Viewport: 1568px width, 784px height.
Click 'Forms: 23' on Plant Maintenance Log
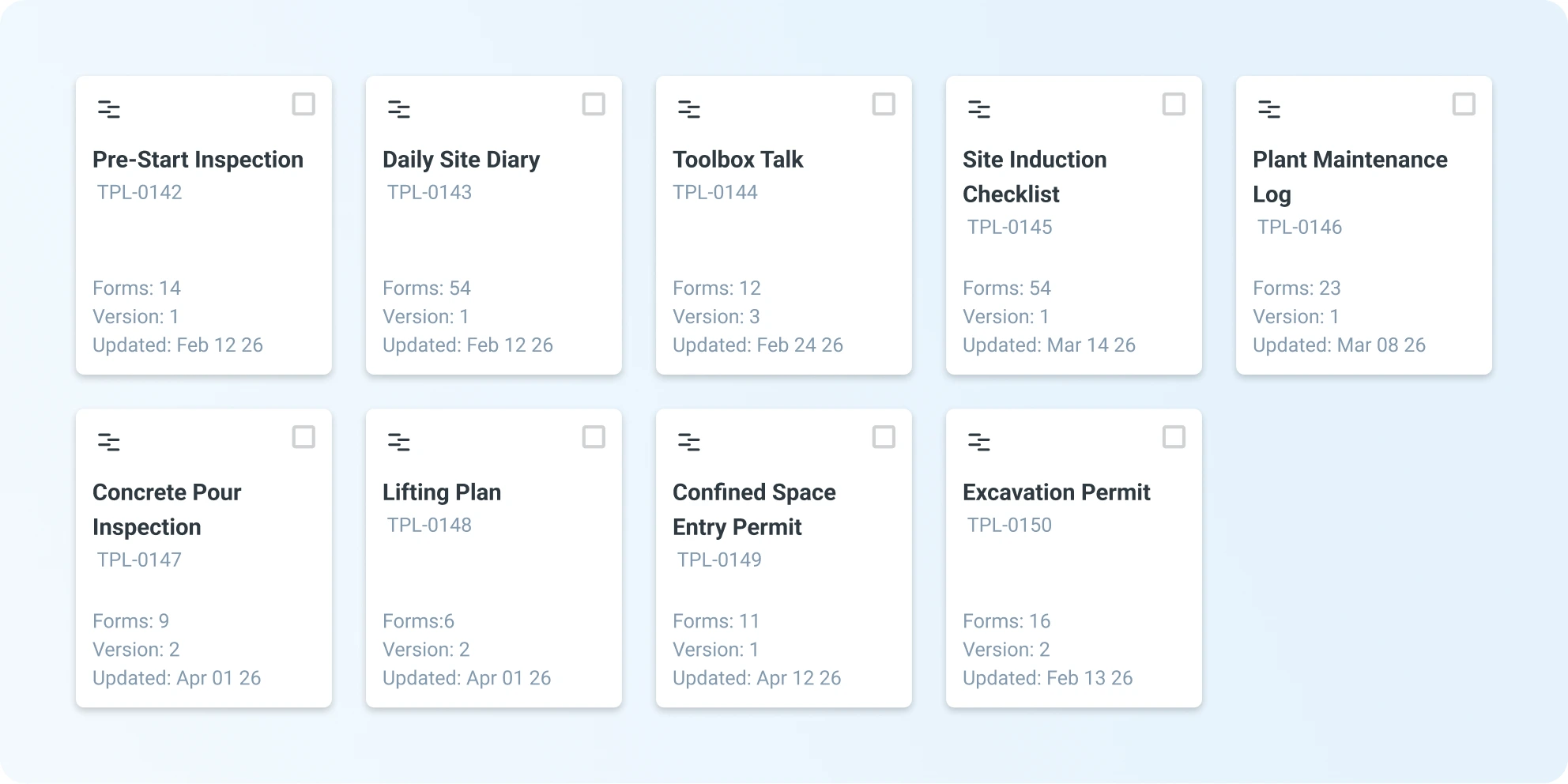coord(1297,288)
